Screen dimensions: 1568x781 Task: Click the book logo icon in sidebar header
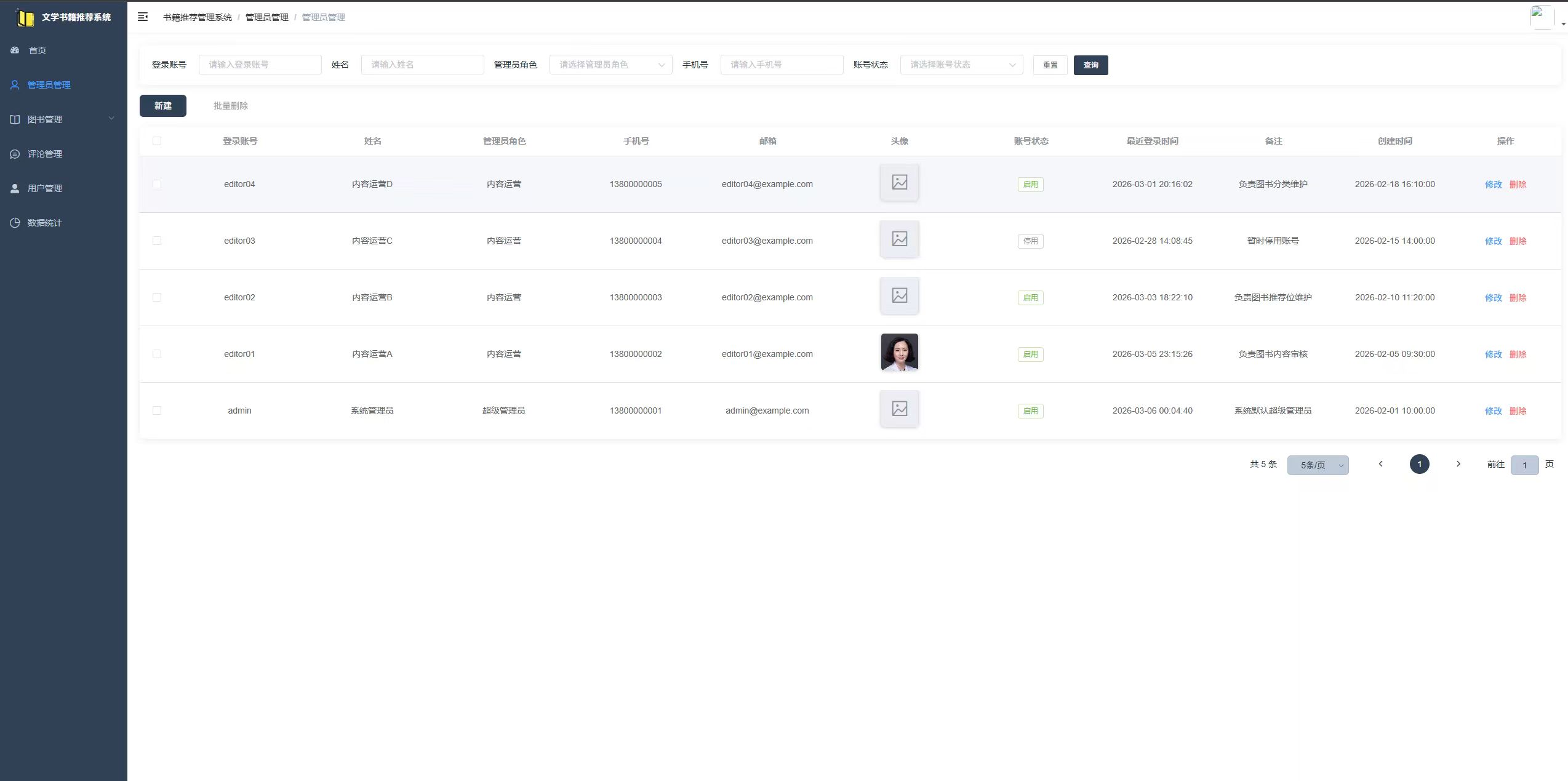coord(25,18)
